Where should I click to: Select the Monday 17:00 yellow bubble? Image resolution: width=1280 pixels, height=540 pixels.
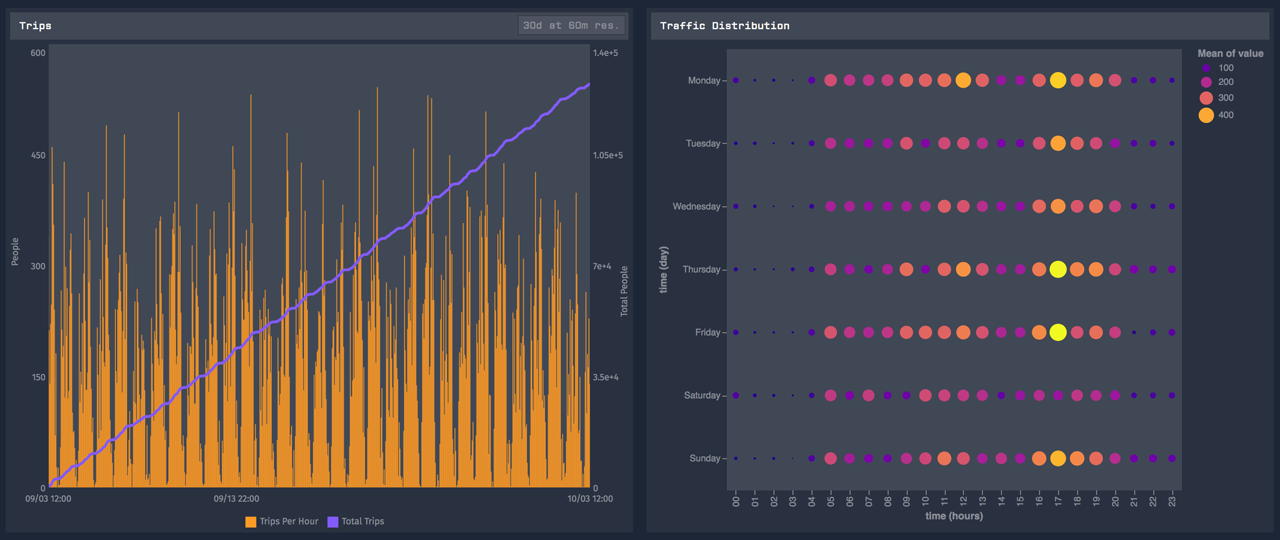1058,80
